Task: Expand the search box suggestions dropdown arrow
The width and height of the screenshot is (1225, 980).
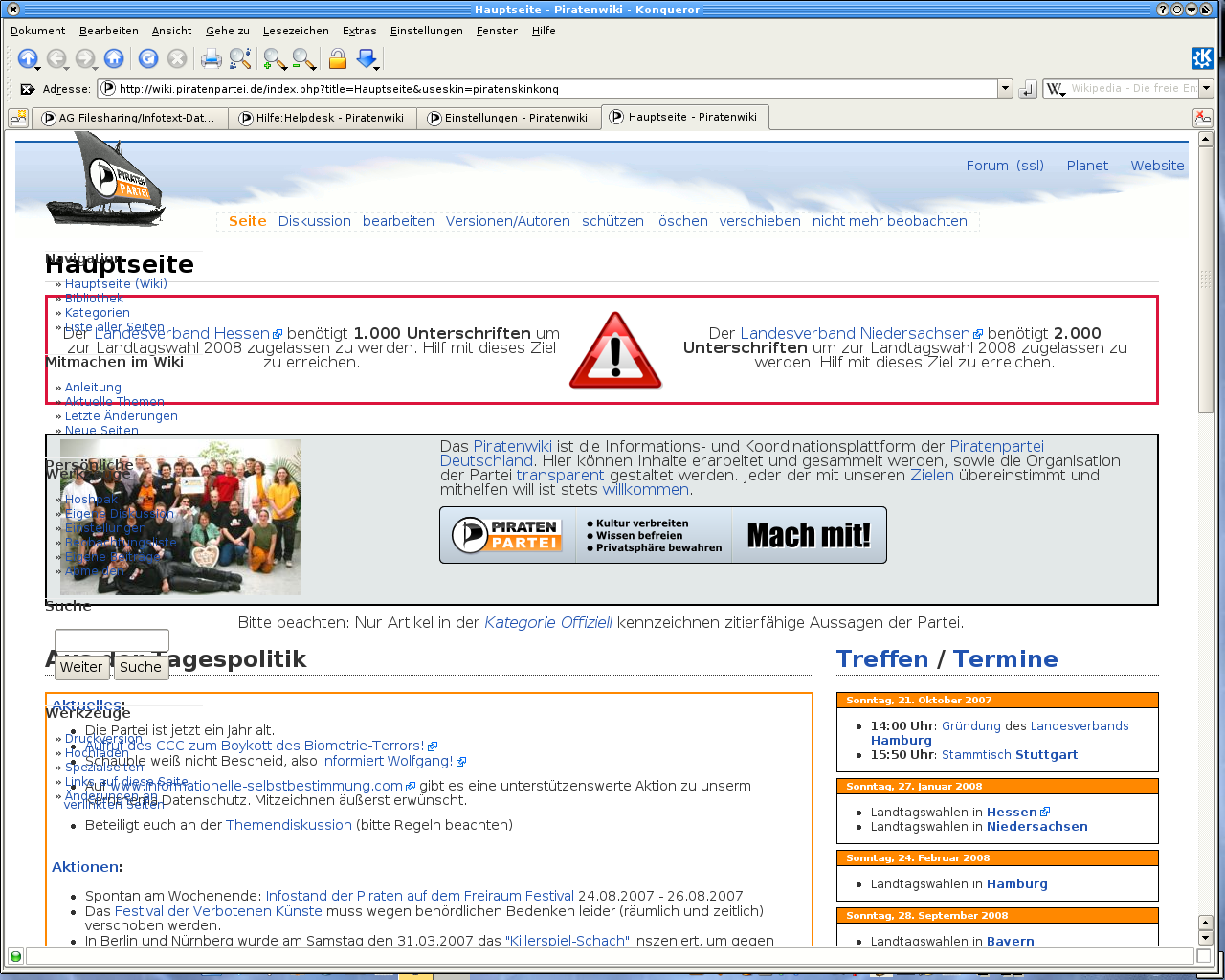Action: click(x=1206, y=89)
